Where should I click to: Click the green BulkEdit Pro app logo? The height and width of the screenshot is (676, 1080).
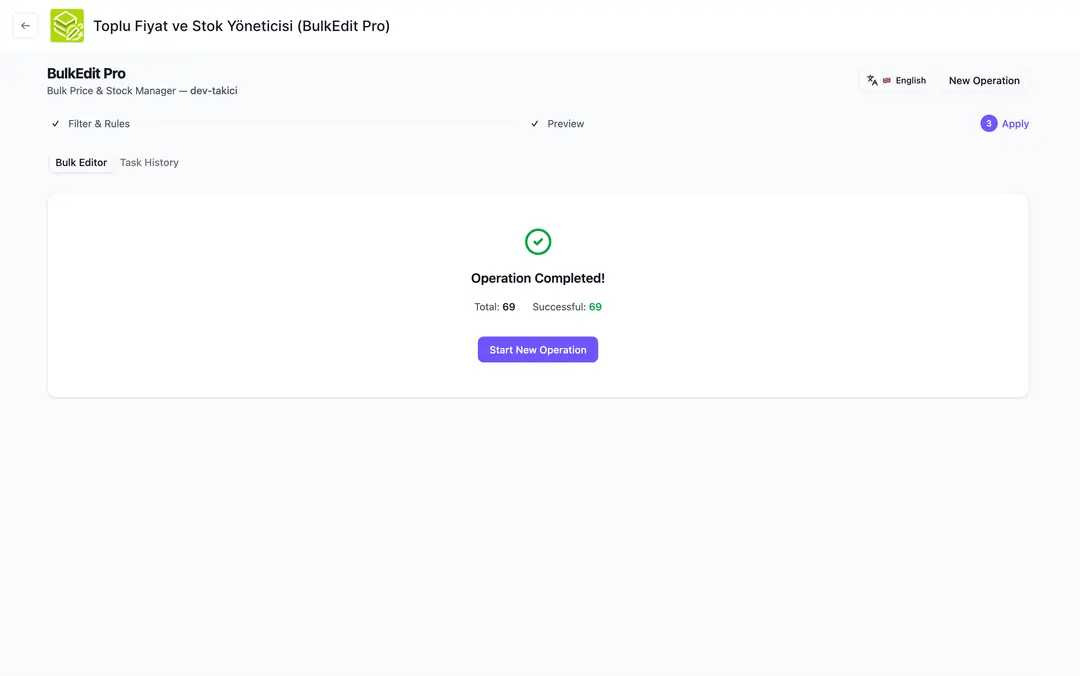[67, 26]
